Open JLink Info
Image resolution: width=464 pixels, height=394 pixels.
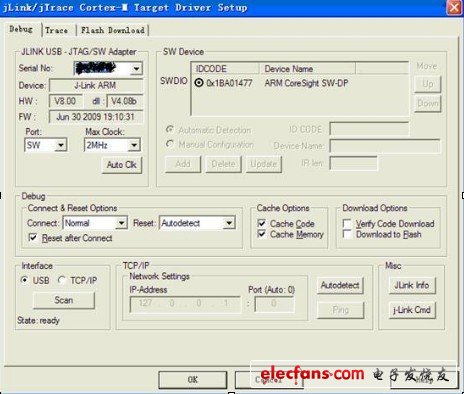(x=412, y=285)
